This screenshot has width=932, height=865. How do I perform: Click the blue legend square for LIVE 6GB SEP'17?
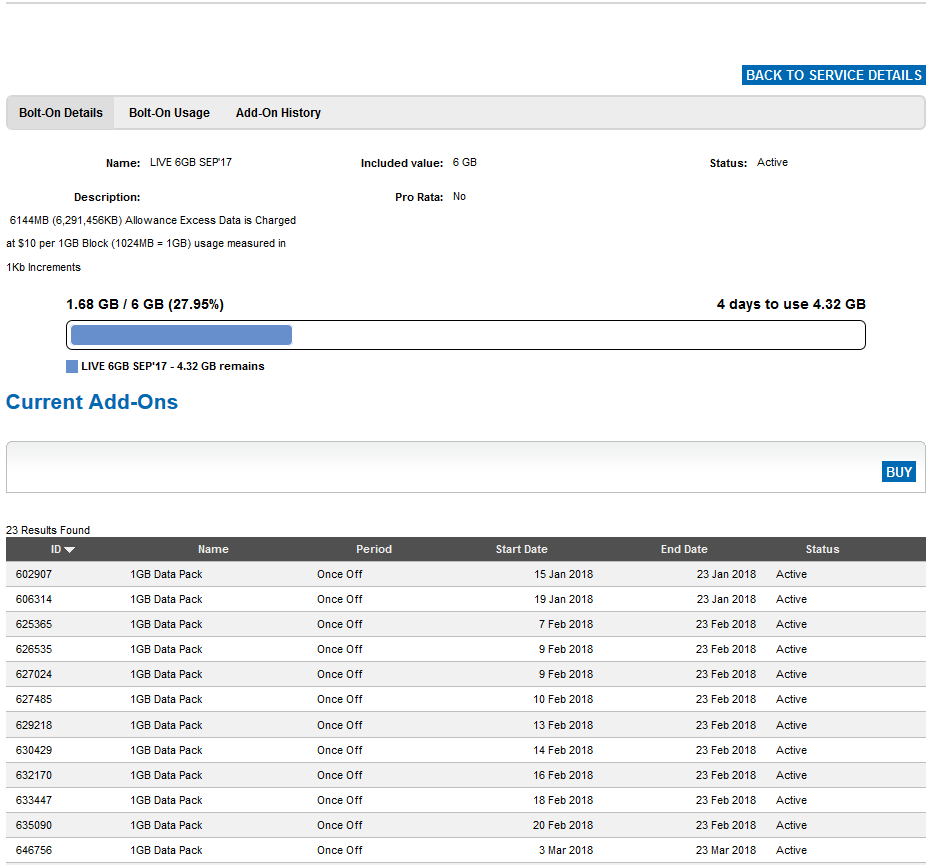(x=72, y=367)
